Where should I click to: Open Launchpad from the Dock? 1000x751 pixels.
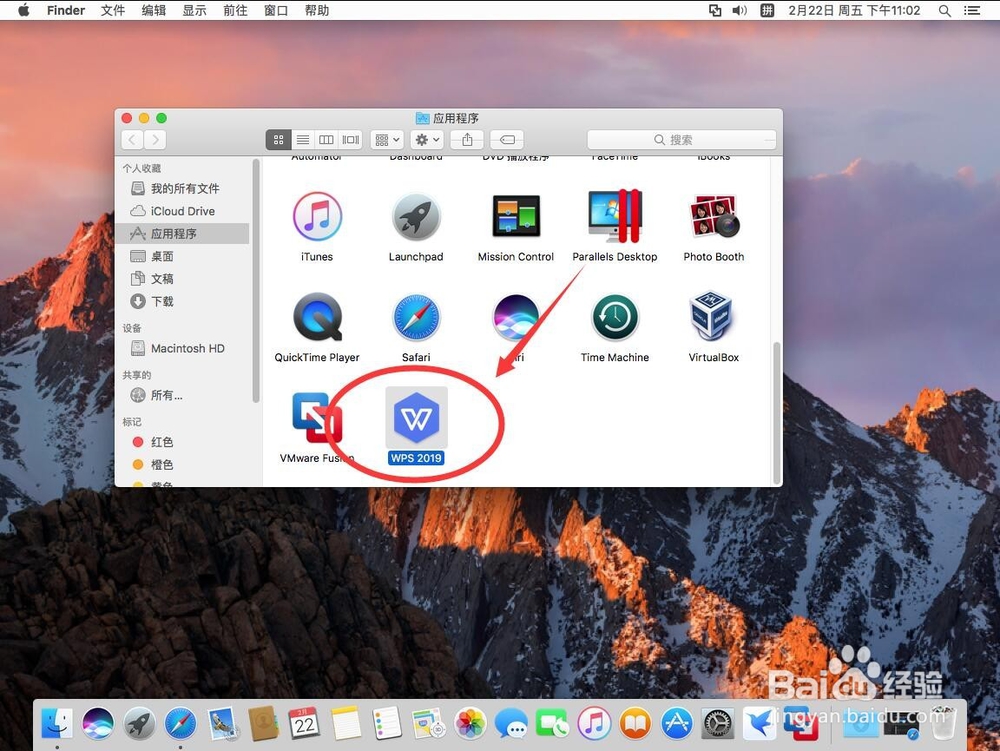click(x=139, y=724)
